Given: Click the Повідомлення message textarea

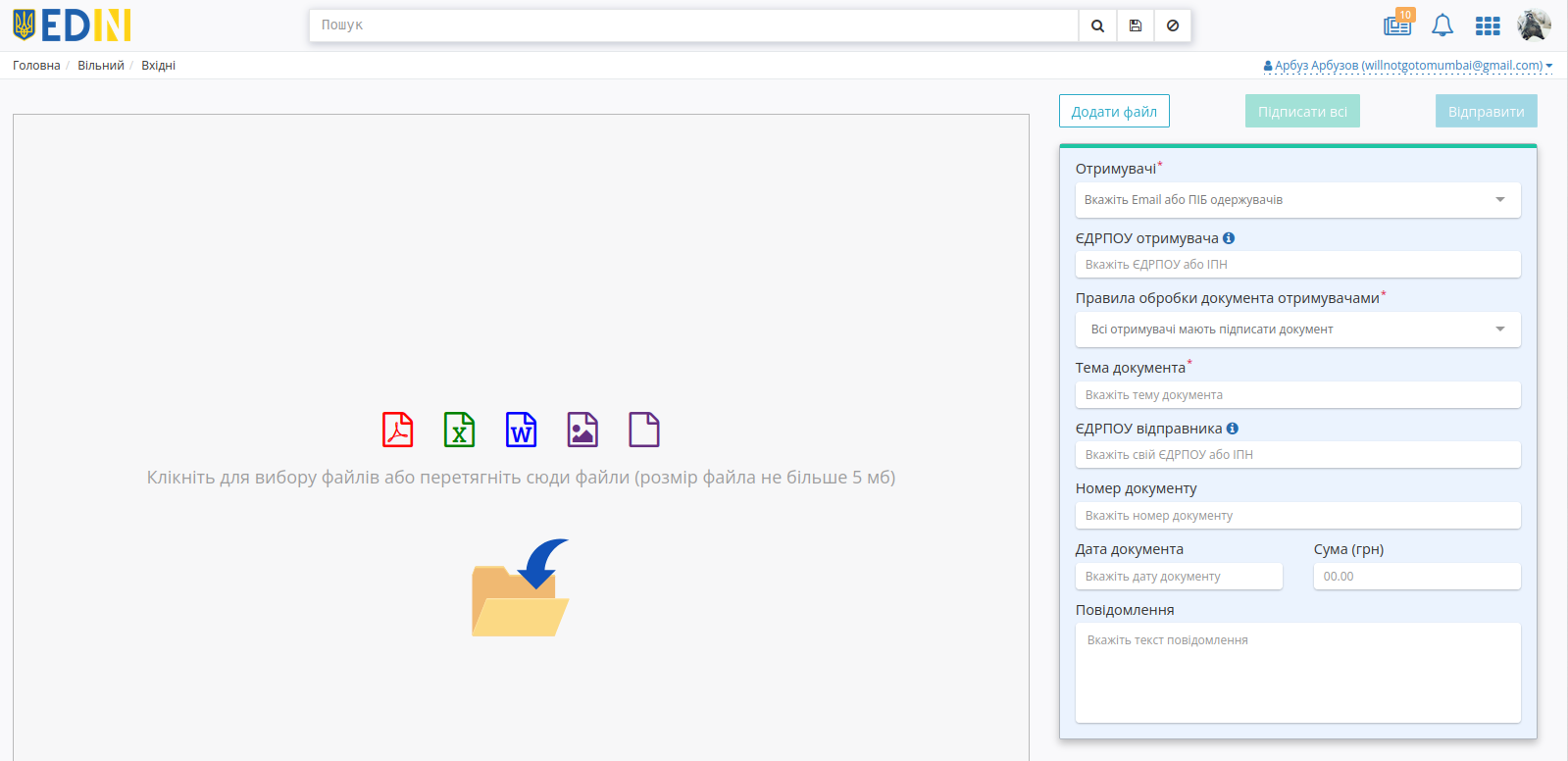Looking at the screenshot, I should click(x=1297, y=673).
